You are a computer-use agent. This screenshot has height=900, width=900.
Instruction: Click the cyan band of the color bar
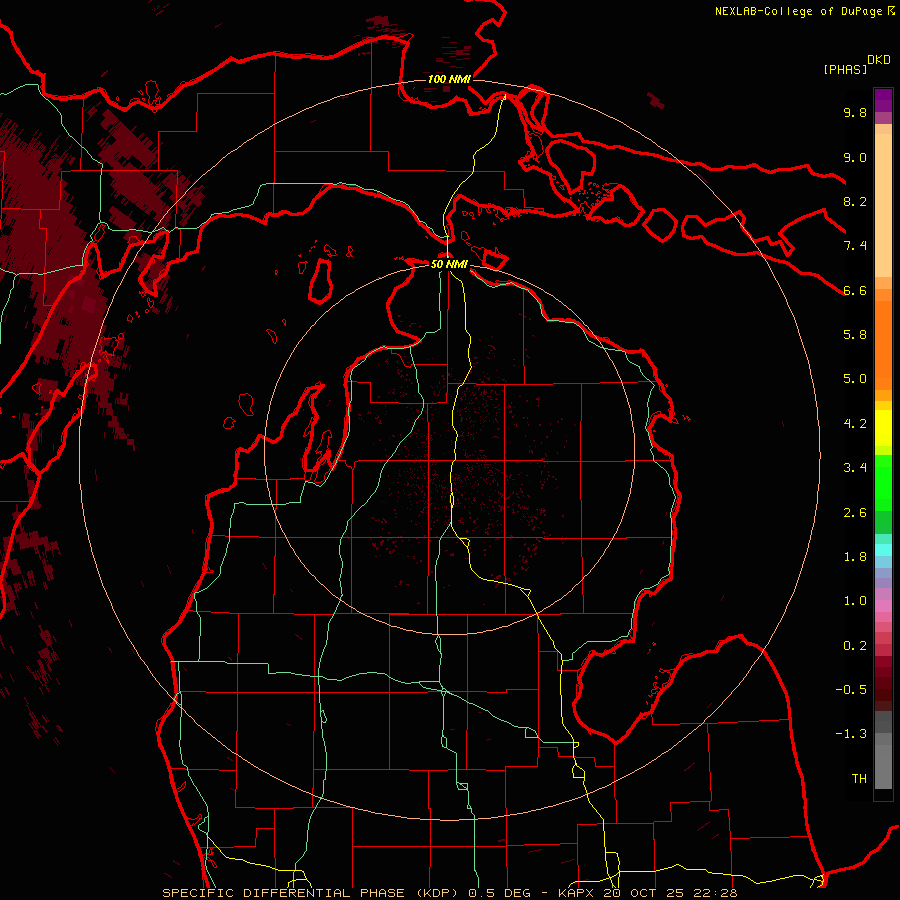883,550
